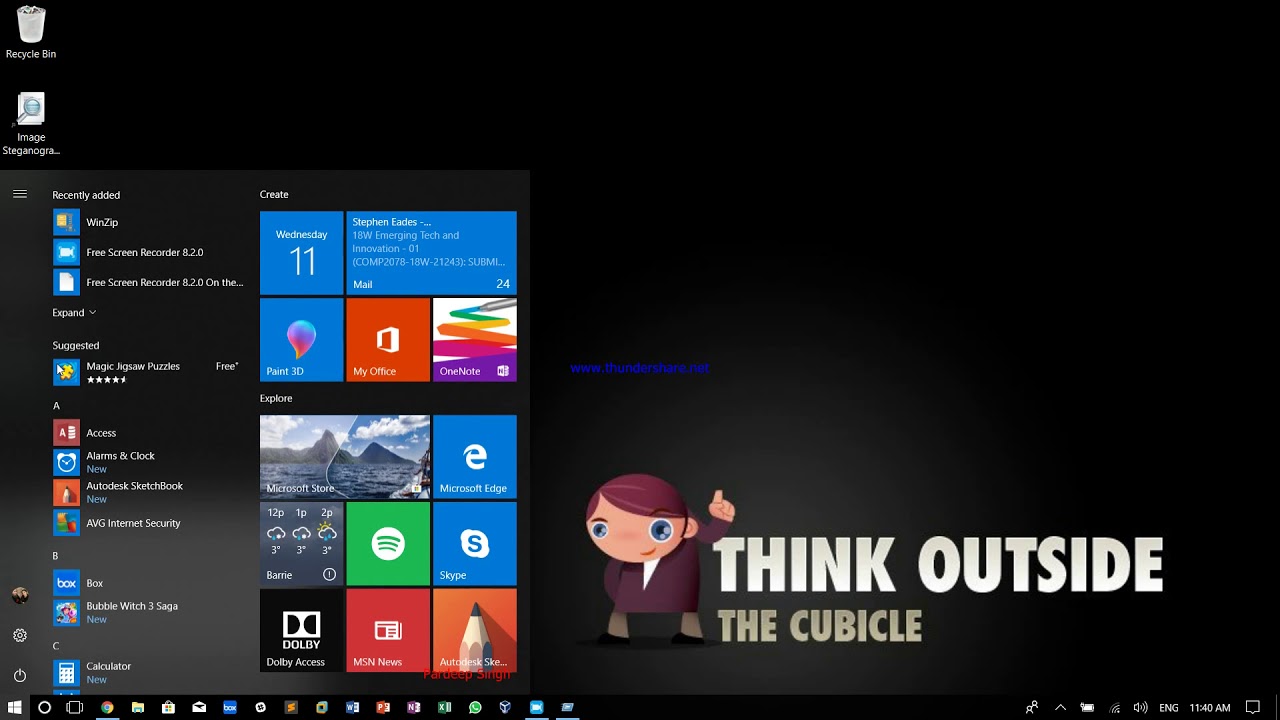Expand the Recently added list
Image resolution: width=1280 pixels, height=720 pixels.
pos(74,313)
